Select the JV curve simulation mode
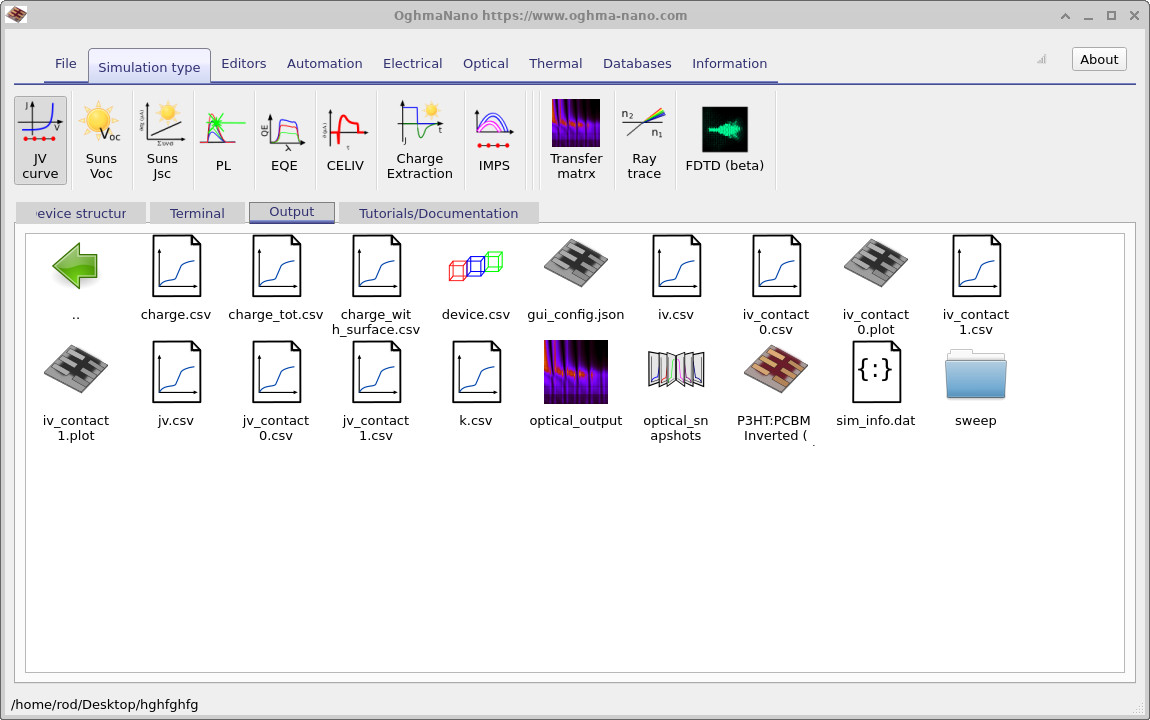This screenshot has width=1150, height=720. click(40, 140)
